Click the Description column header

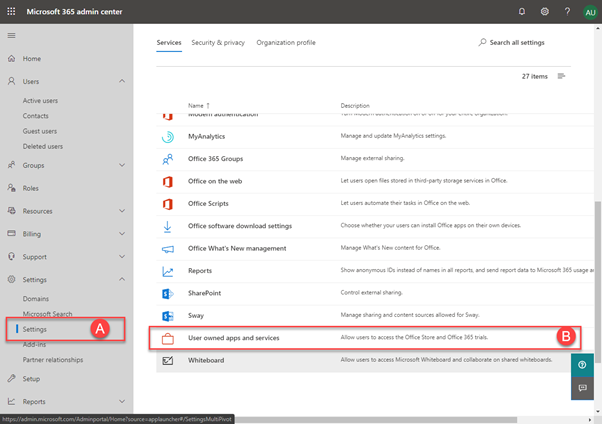pyautogui.click(x=355, y=106)
